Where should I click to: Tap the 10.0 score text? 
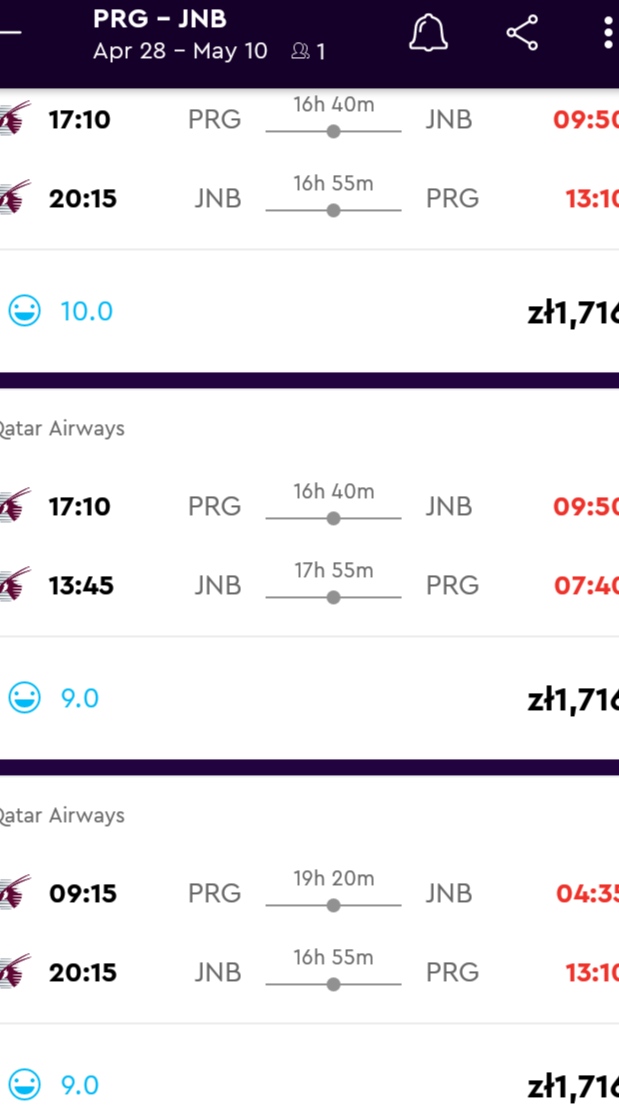pyautogui.click(x=87, y=311)
